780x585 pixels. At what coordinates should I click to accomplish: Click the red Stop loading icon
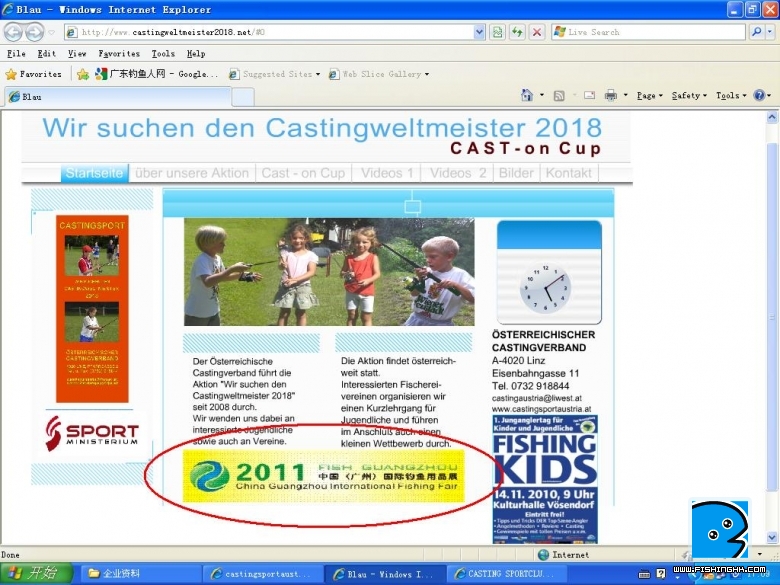537,32
